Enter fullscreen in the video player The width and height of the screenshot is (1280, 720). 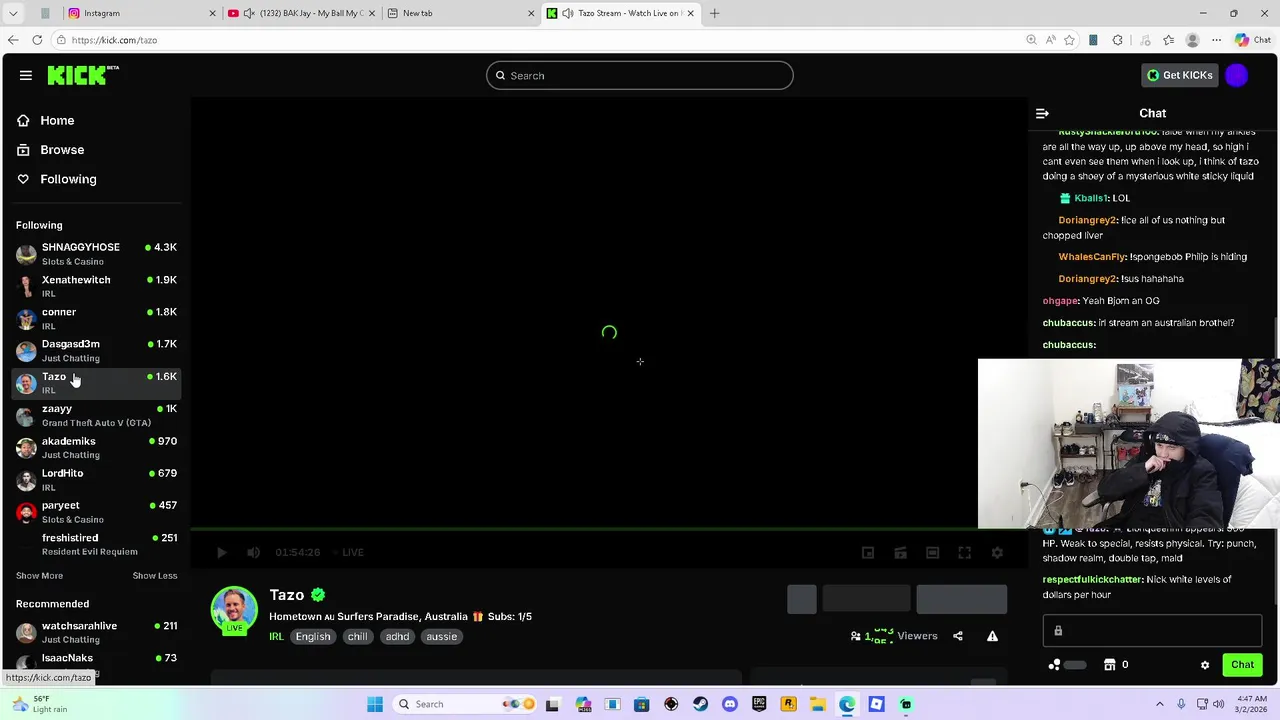(x=964, y=552)
